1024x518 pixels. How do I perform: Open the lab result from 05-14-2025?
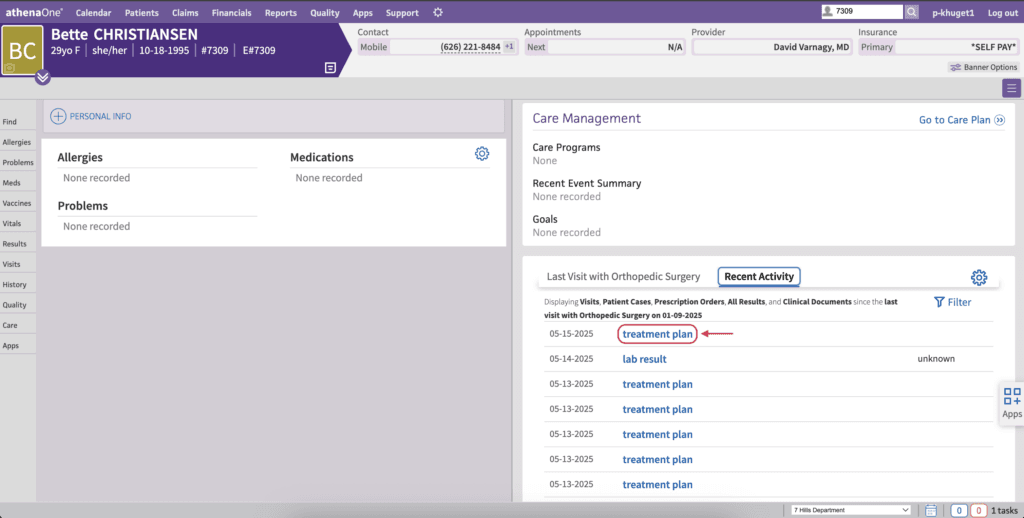tap(644, 359)
